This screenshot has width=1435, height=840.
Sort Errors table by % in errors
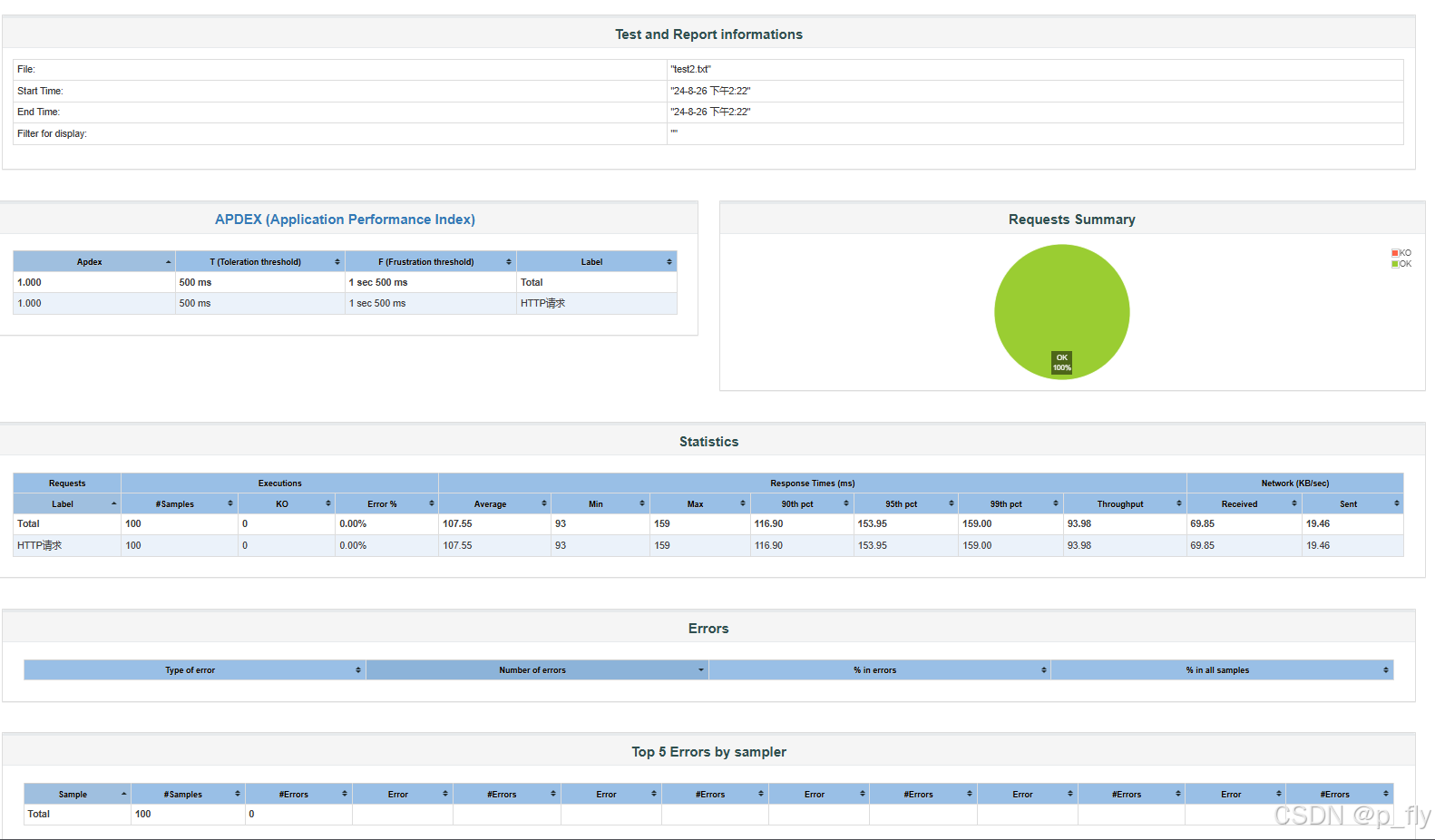879,669
